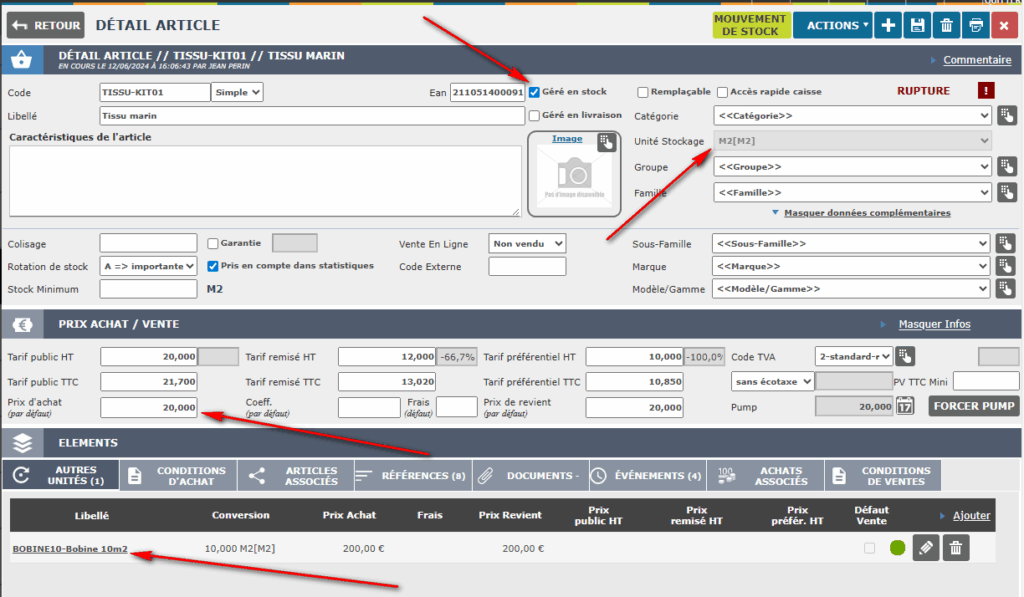Click the trash icon in top toolbar
1024x597 pixels.
point(947,25)
